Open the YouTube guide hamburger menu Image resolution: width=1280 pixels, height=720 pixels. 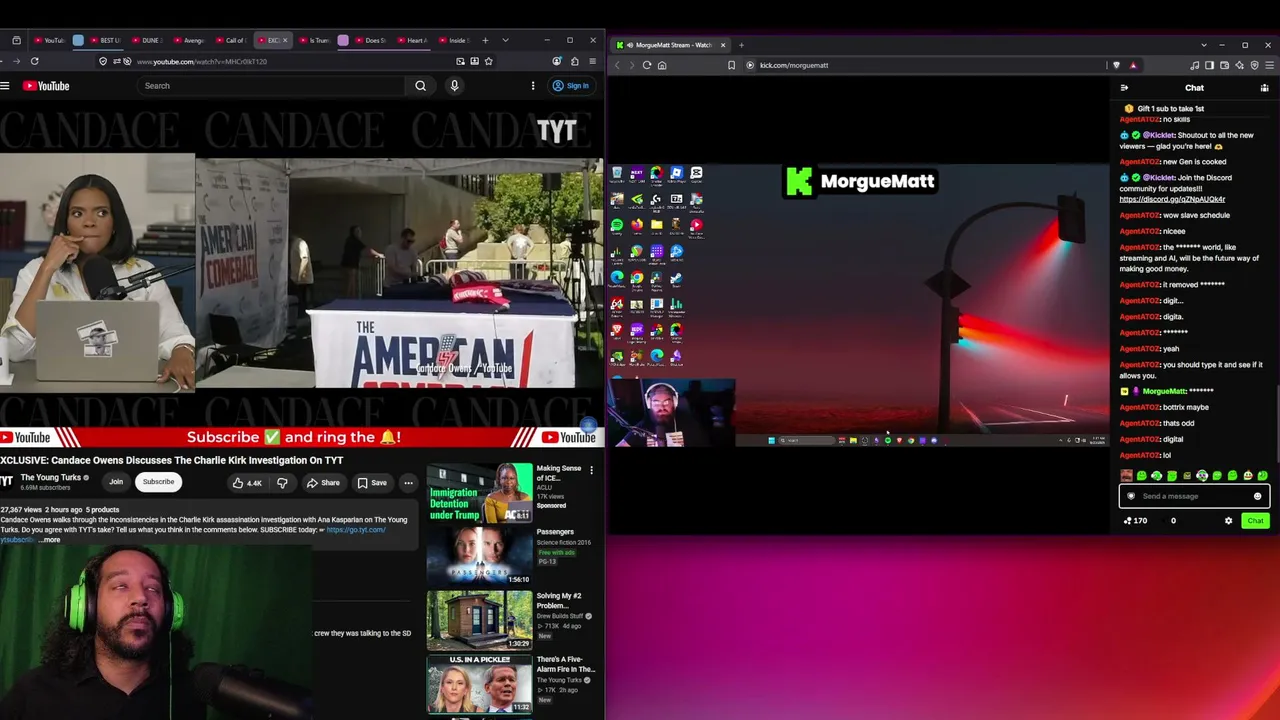point(5,86)
